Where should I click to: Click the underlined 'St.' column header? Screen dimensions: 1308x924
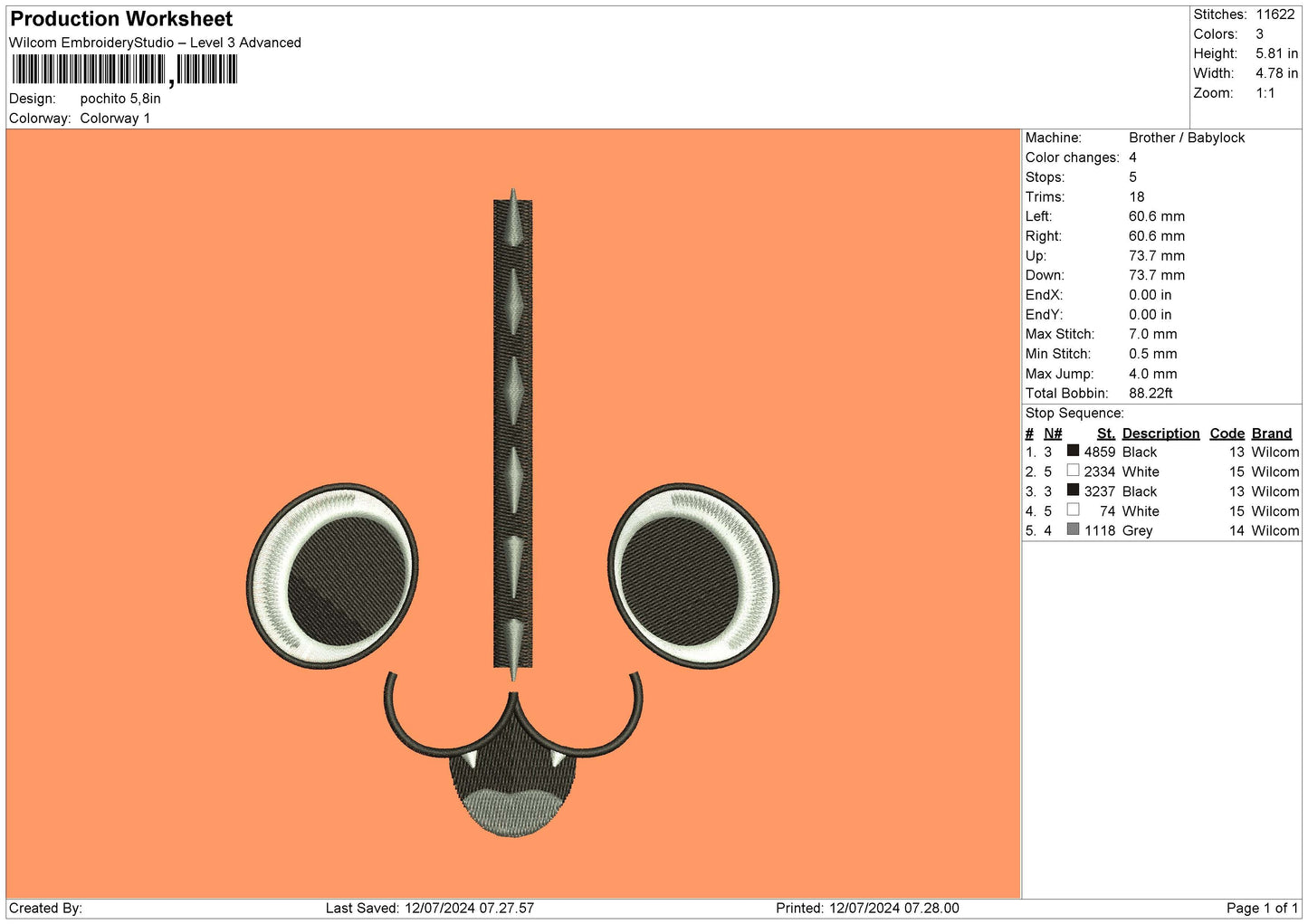1106,433
